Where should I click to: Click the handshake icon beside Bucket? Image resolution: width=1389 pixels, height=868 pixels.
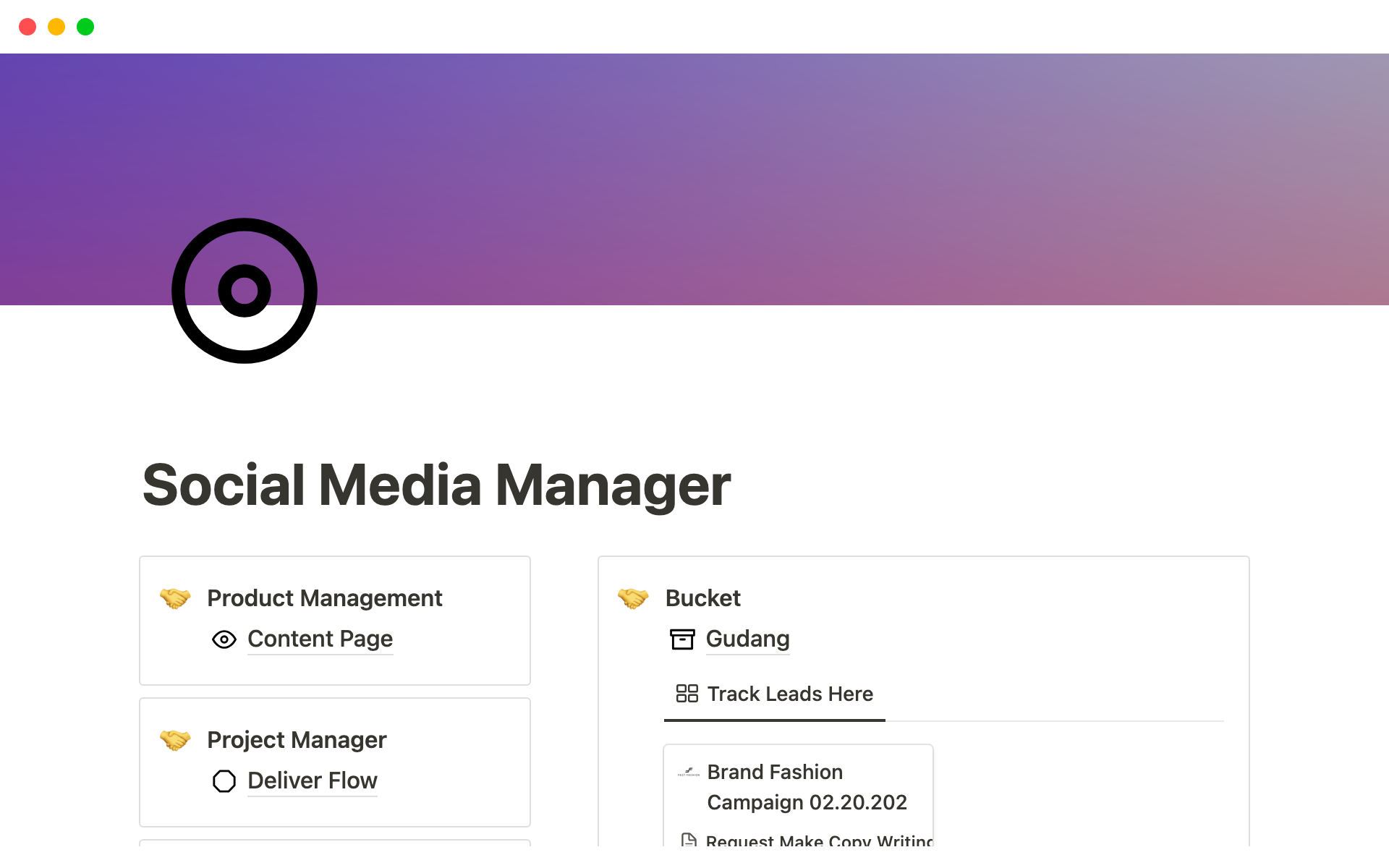point(633,598)
